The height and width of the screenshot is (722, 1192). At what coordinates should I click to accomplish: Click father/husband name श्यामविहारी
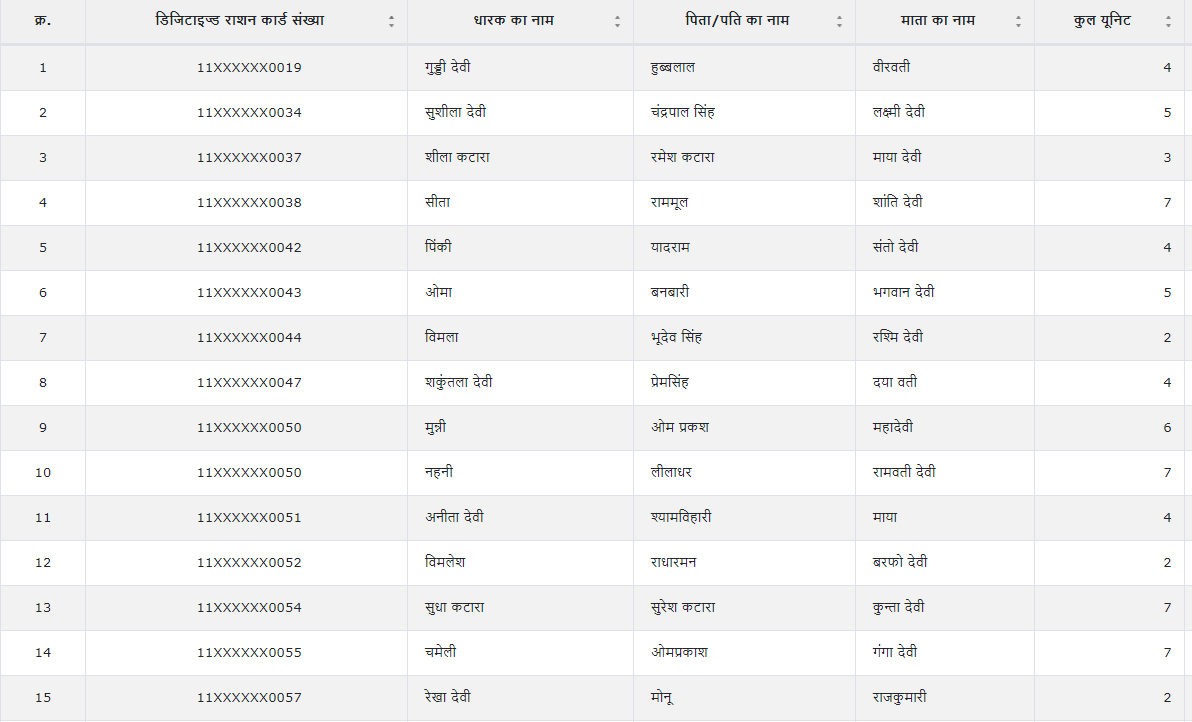[x=680, y=518]
